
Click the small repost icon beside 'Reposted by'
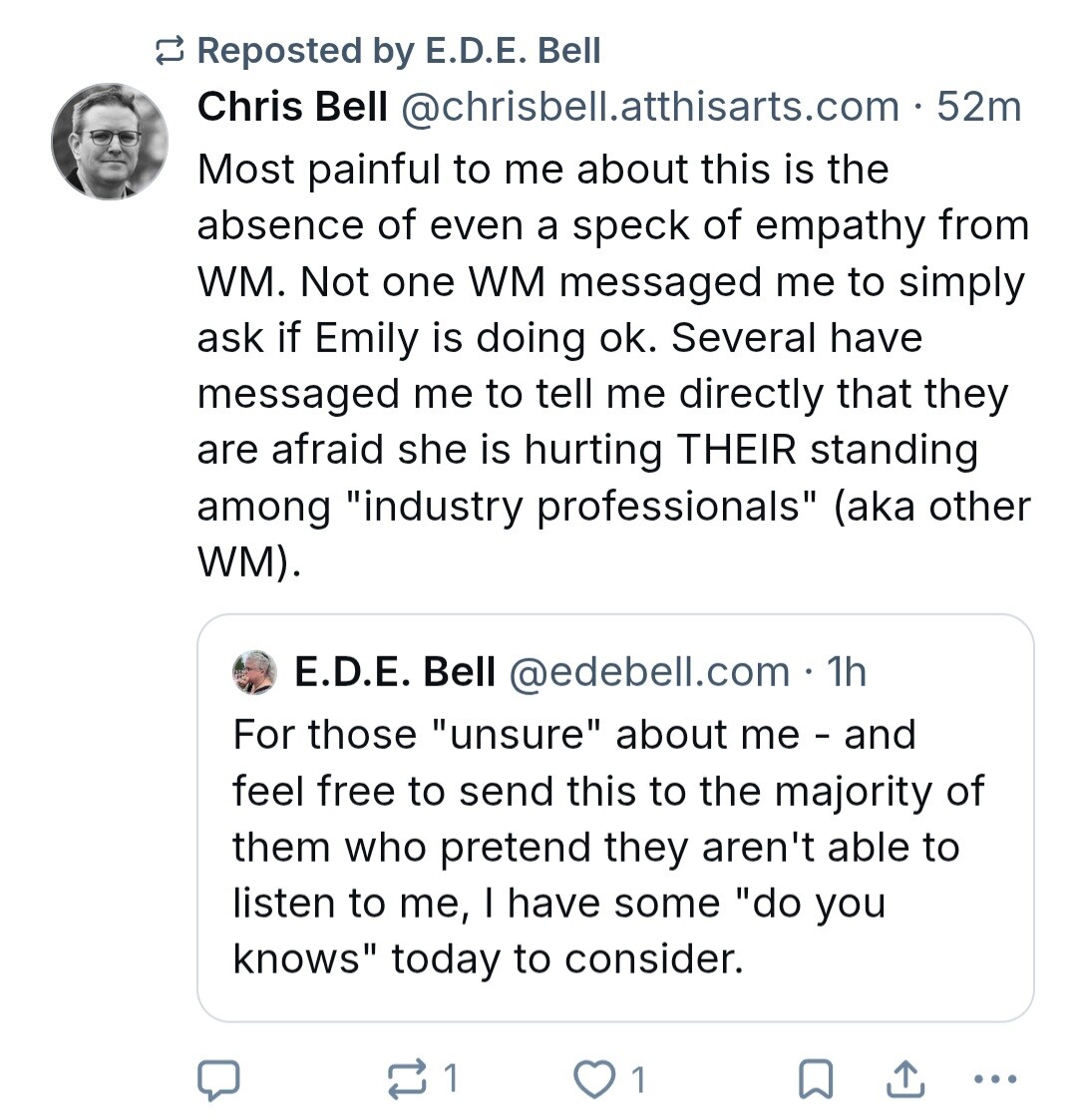[x=172, y=51]
